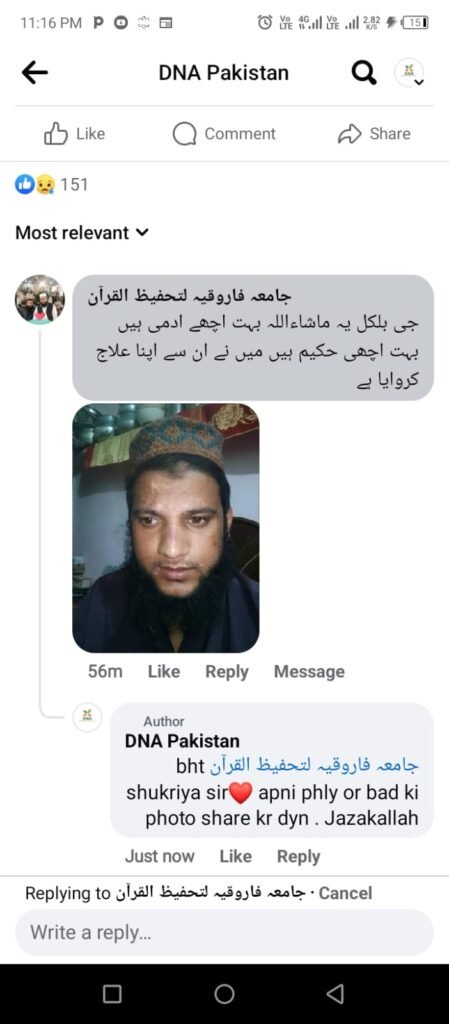
Task: Open the man's photo in comment
Action: coord(166,528)
